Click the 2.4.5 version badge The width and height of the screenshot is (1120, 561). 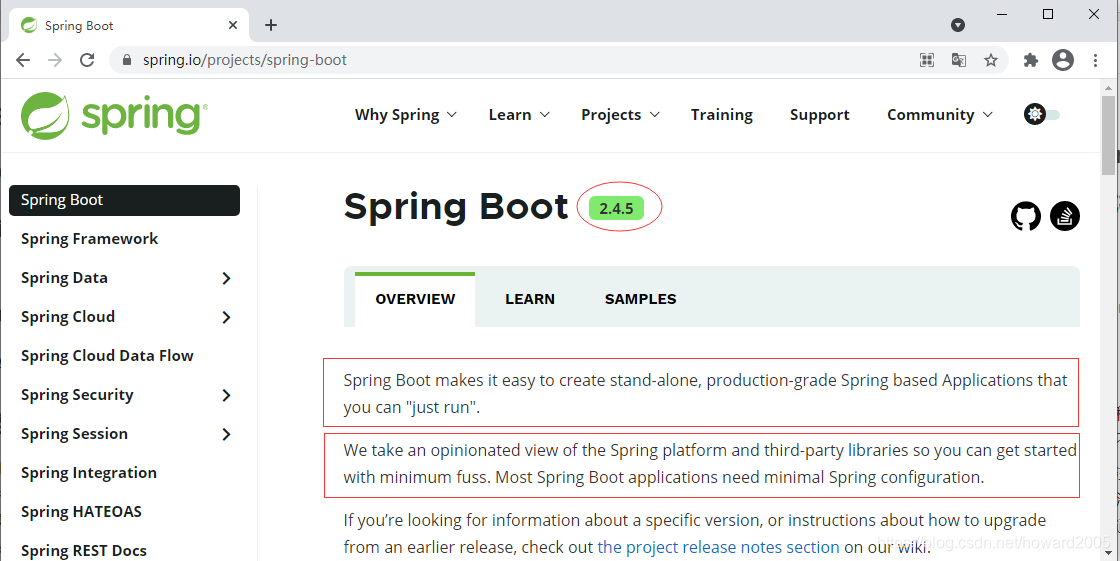[x=616, y=209]
